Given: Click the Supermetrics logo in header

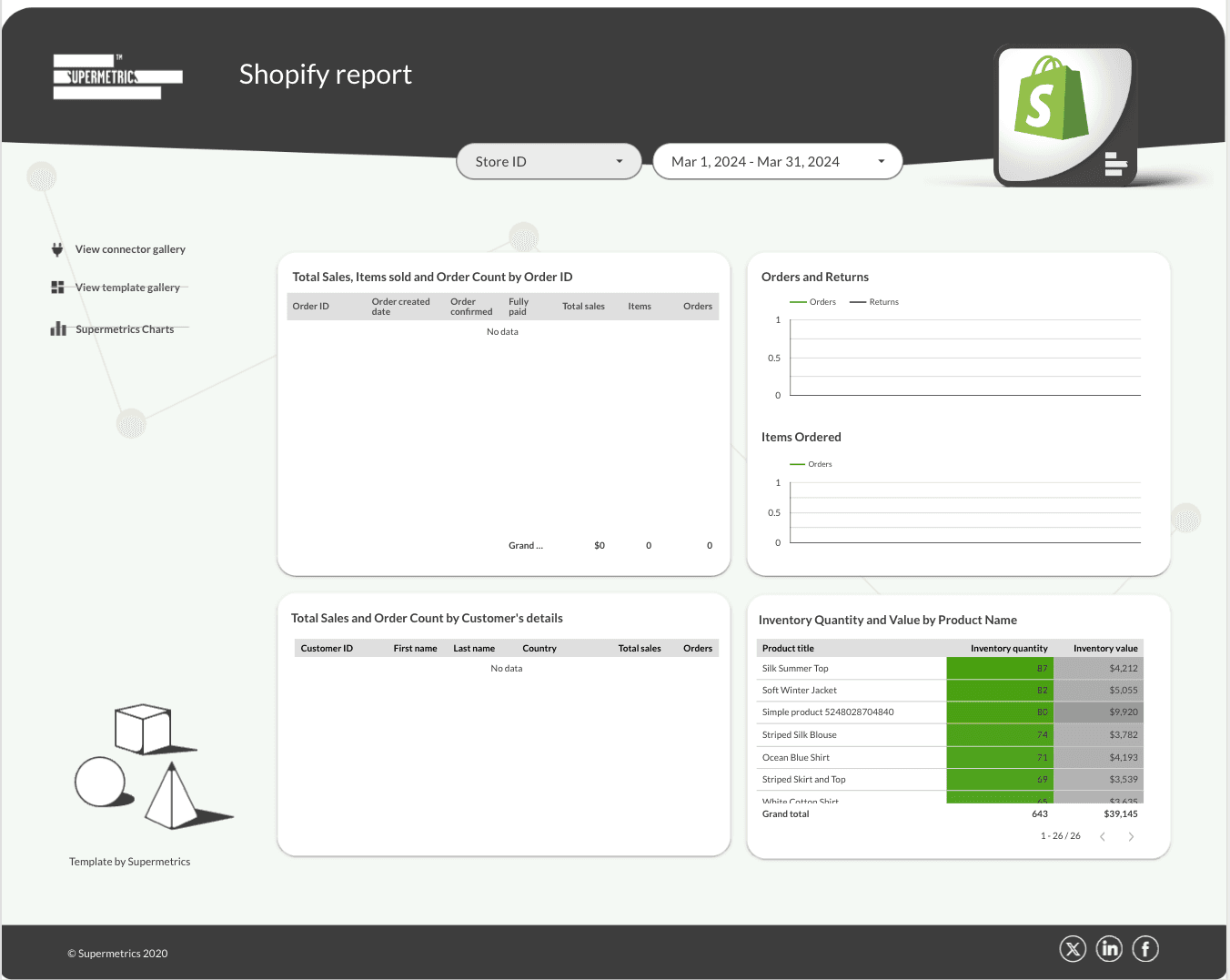Looking at the screenshot, I should pyautogui.click(x=117, y=76).
